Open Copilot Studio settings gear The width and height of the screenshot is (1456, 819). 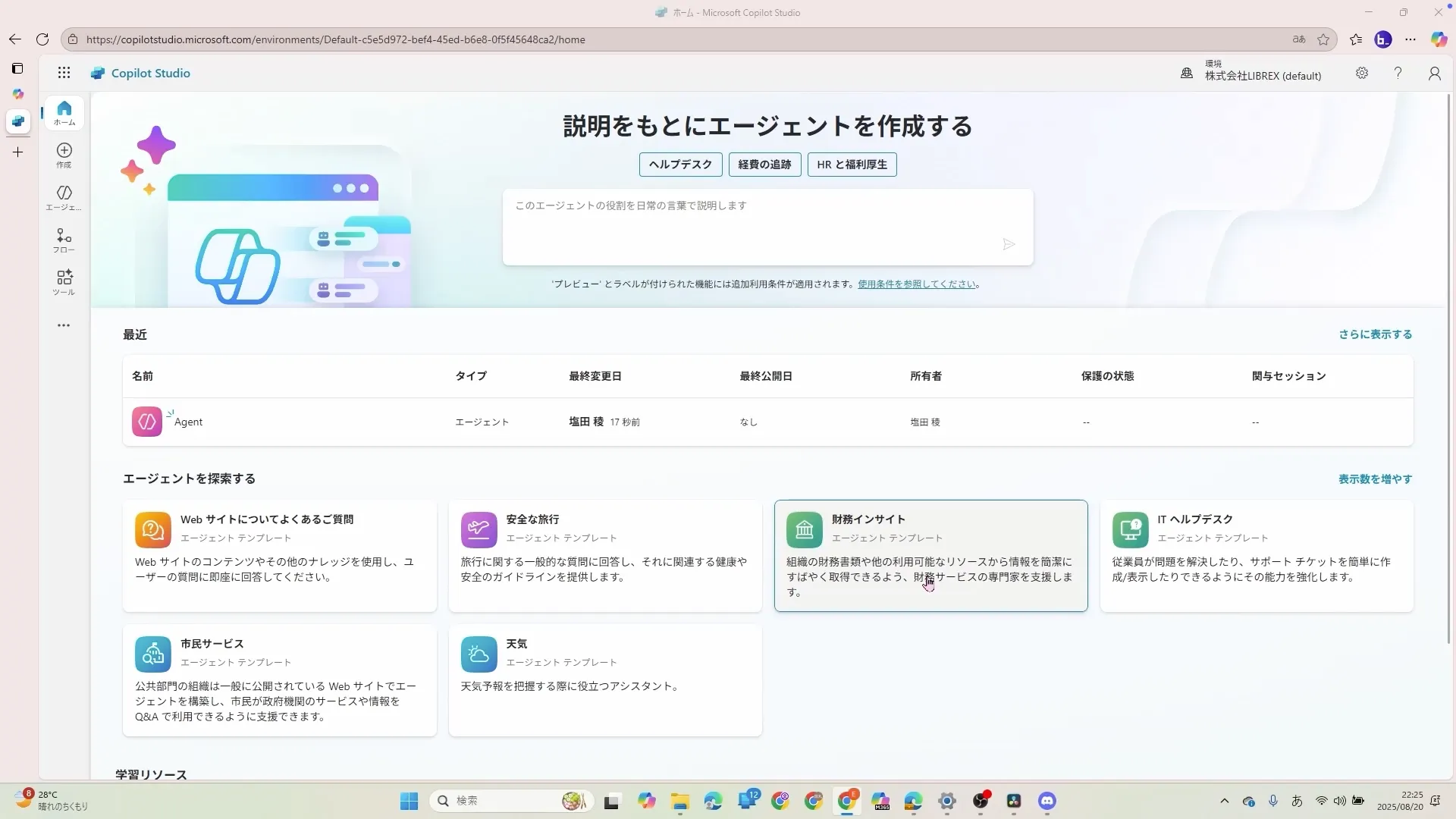pyautogui.click(x=1361, y=73)
